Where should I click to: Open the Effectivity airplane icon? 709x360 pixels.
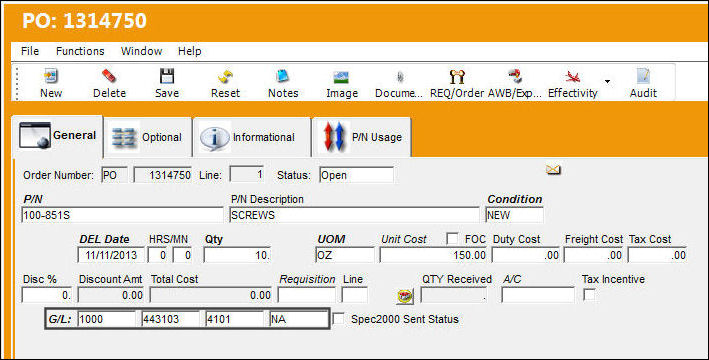572,76
